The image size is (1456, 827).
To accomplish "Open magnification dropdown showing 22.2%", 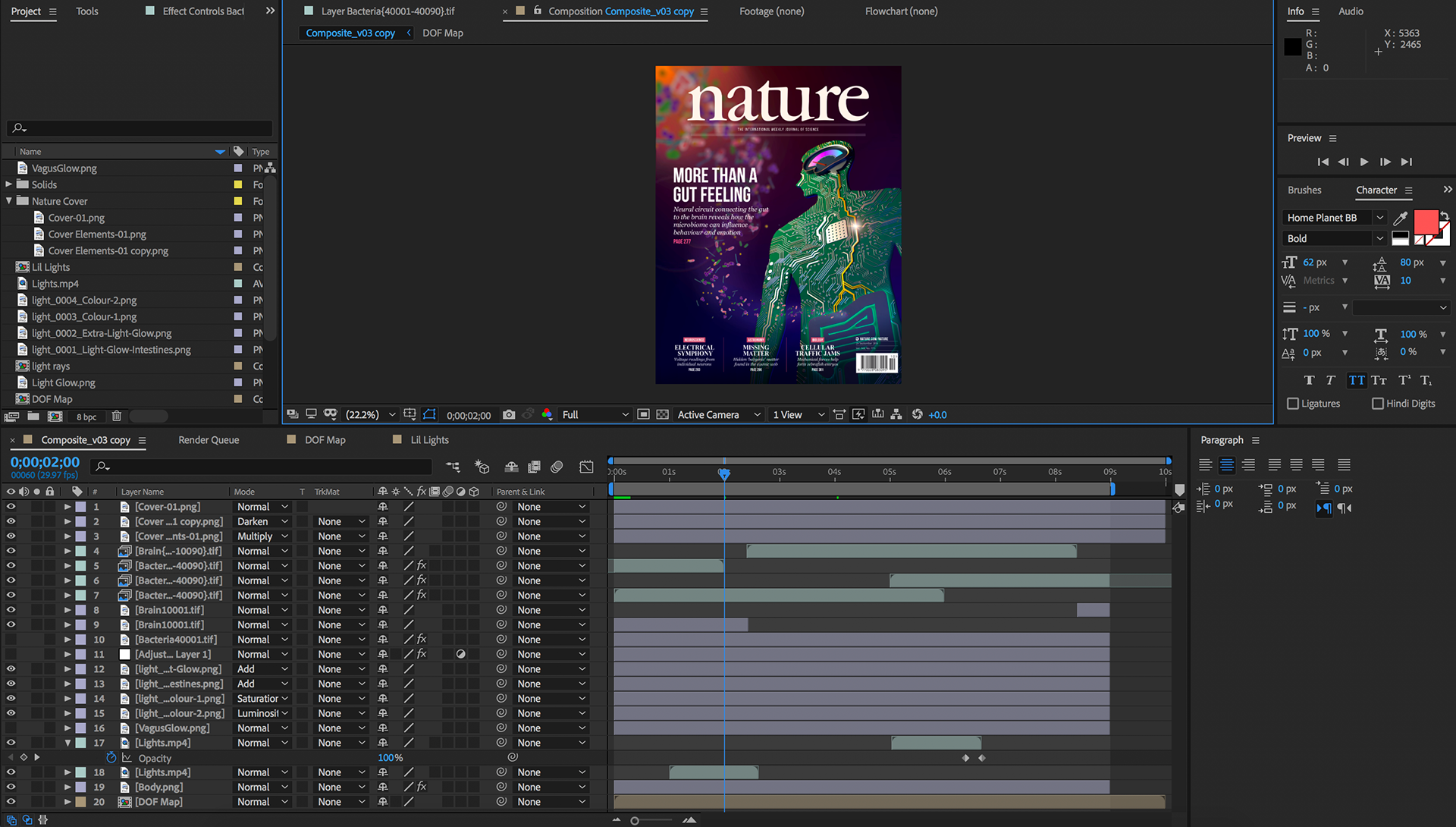I will [x=370, y=414].
